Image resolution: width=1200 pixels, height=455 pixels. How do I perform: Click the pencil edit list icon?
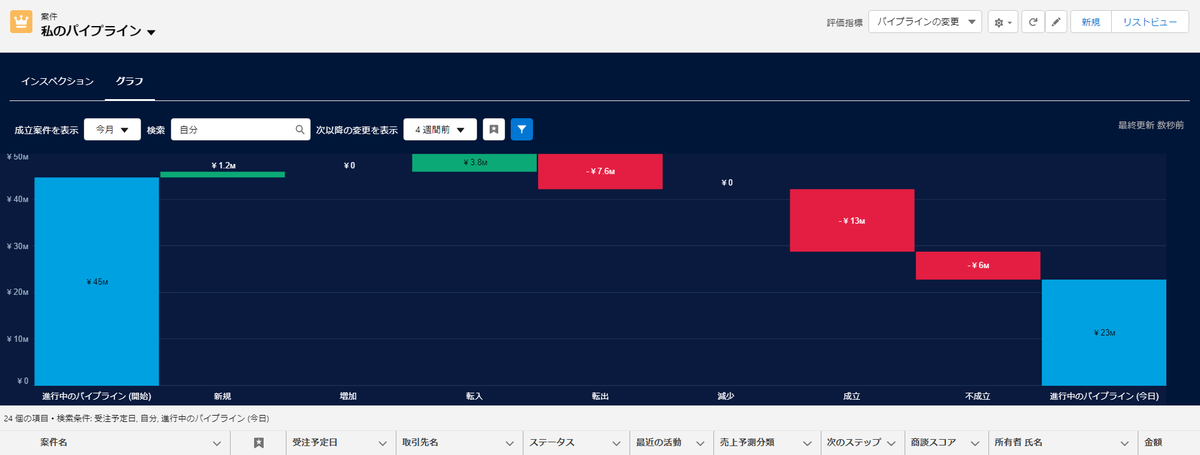coord(1056,21)
